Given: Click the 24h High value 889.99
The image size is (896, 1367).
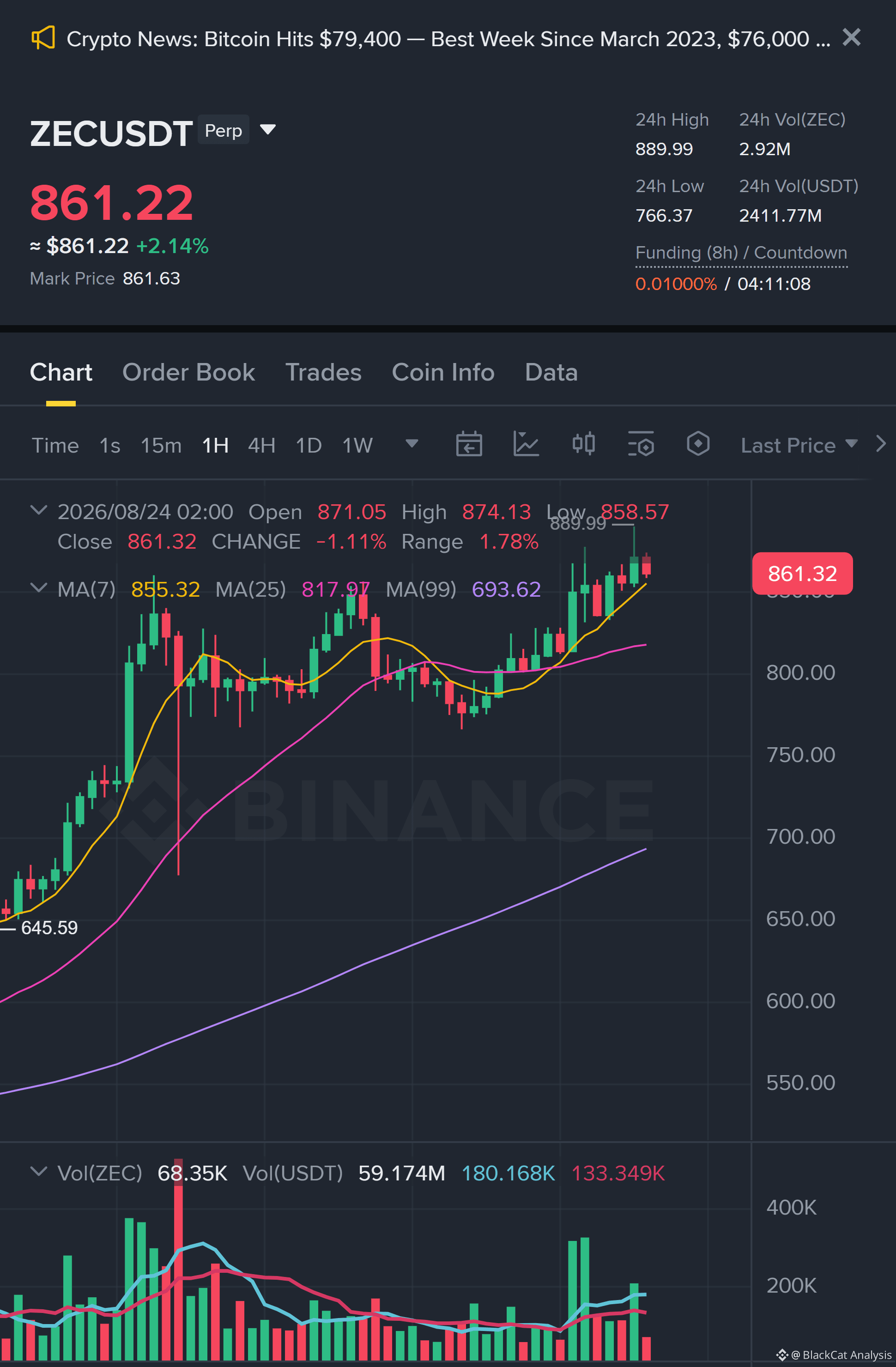Looking at the screenshot, I should click(664, 149).
